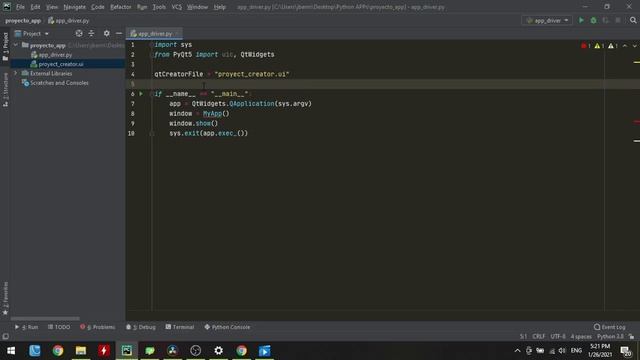Click the Stop icon in the toolbar
The height and width of the screenshot is (360, 640).
pyautogui.click(x=618, y=20)
